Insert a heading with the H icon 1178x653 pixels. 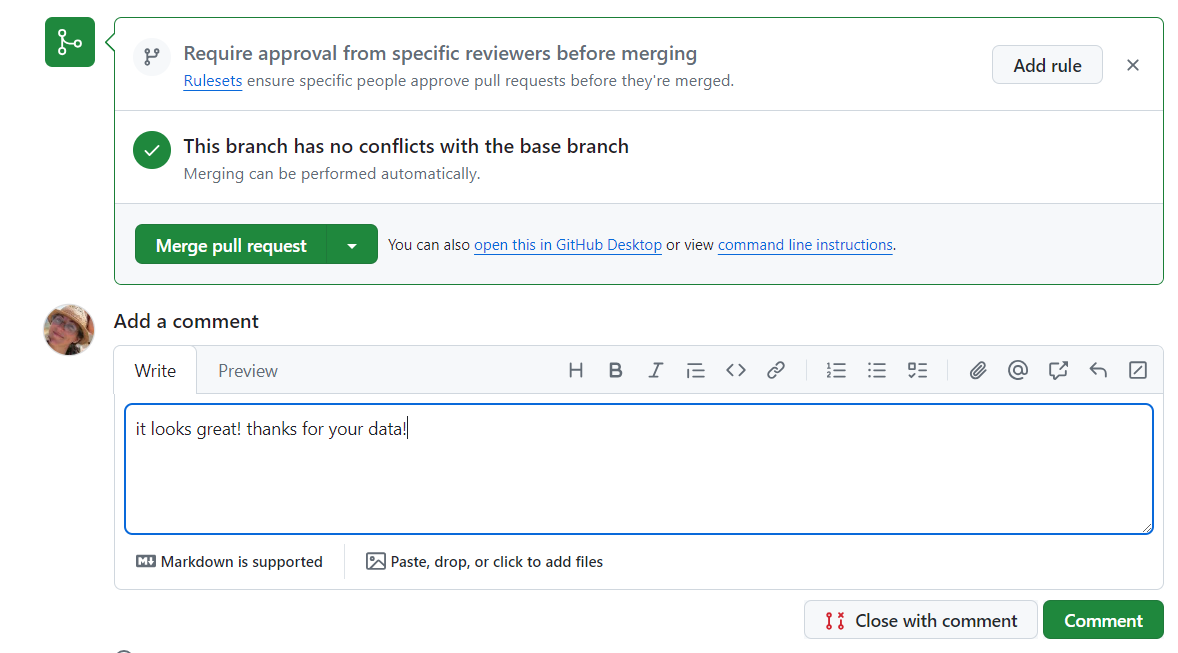(575, 370)
